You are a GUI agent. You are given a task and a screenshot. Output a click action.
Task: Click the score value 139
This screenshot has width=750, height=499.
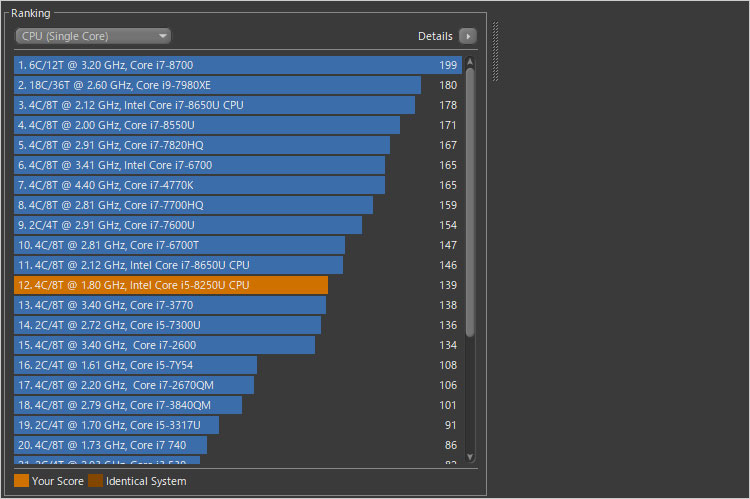[x=448, y=285]
